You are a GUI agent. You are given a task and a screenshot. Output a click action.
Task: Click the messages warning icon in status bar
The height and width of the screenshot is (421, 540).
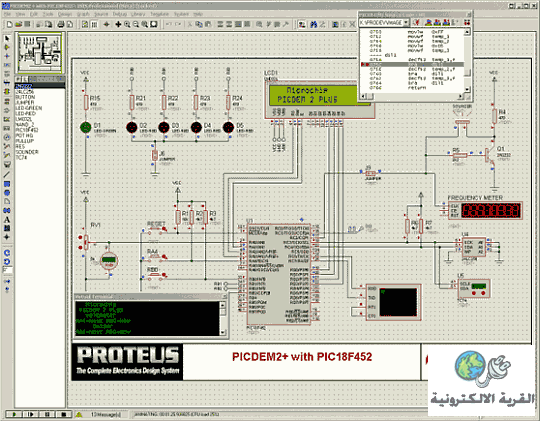pyautogui.click(x=79, y=414)
